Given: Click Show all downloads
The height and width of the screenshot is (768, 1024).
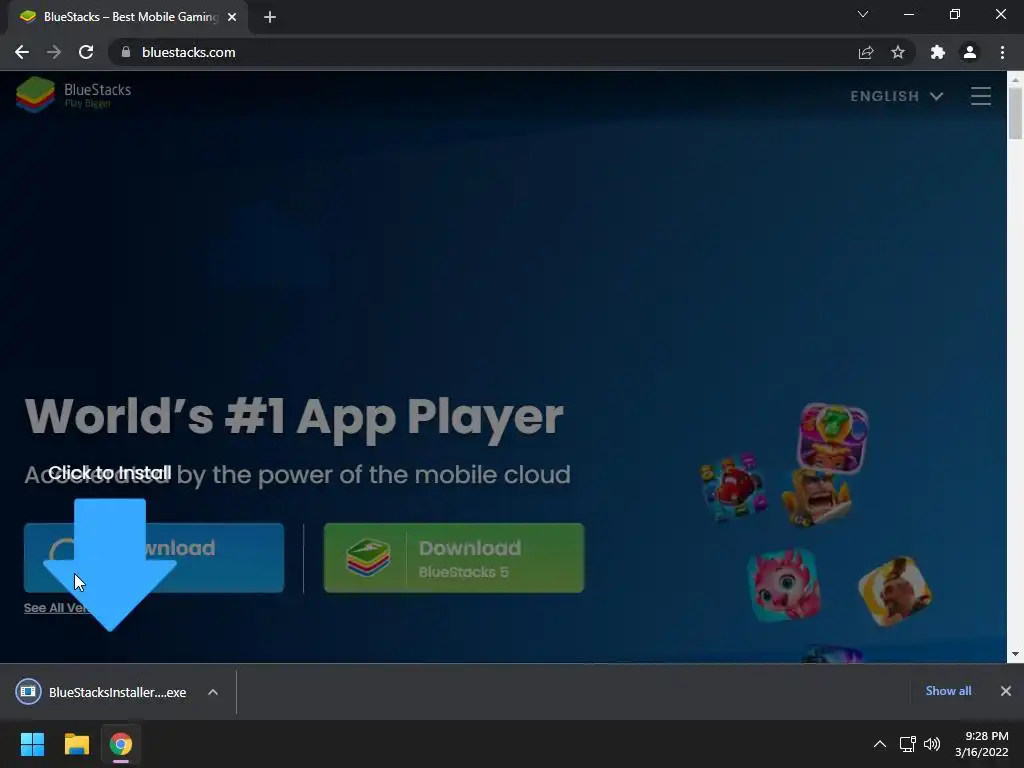Looking at the screenshot, I should (948, 691).
